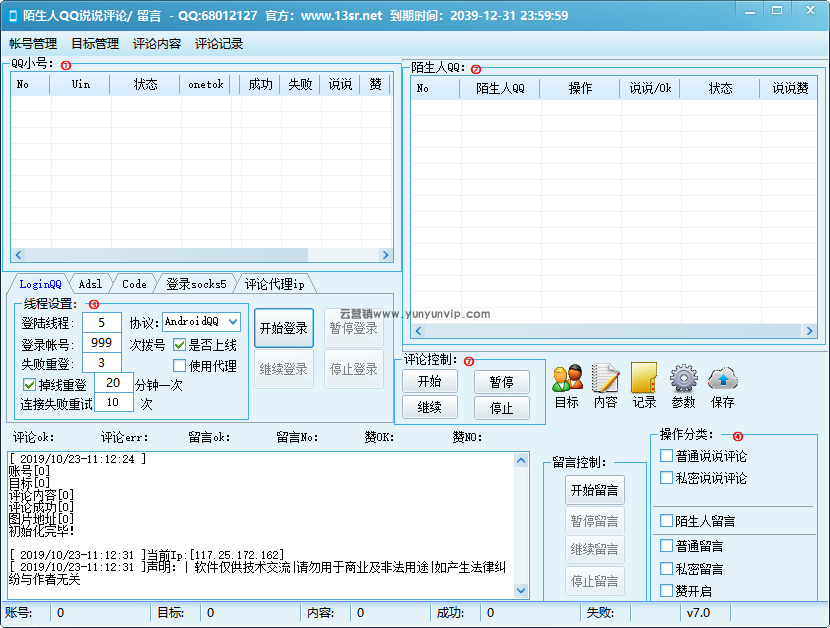Viewport: 830px width, 628px height.
Task: Open the 参数 gear settings icon
Action: pos(683,386)
